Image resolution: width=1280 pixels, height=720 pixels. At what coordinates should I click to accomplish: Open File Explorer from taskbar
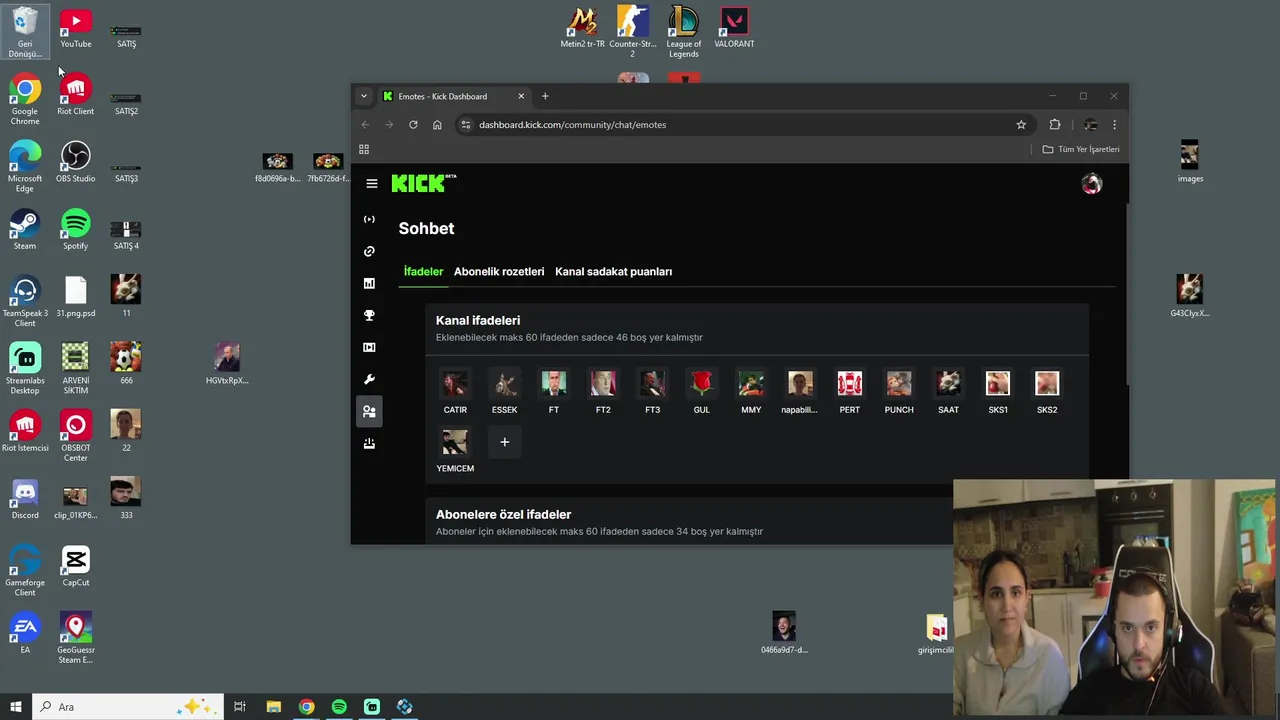[274, 707]
